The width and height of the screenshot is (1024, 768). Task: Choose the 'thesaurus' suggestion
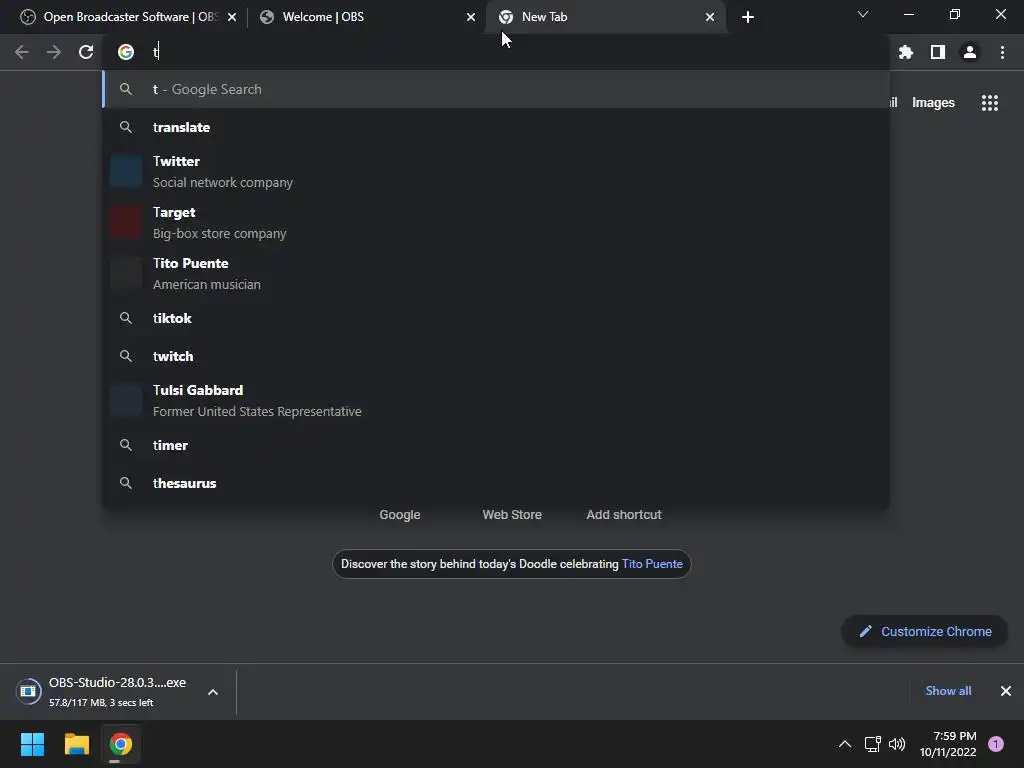[x=496, y=483]
